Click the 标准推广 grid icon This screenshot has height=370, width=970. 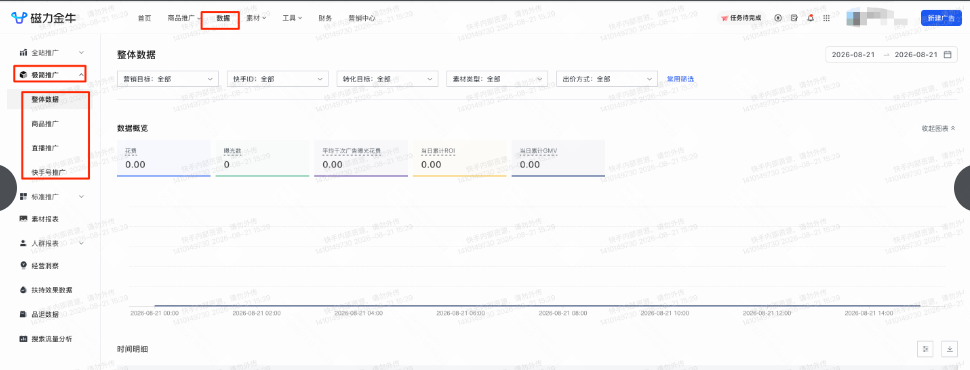click(24, 197)
